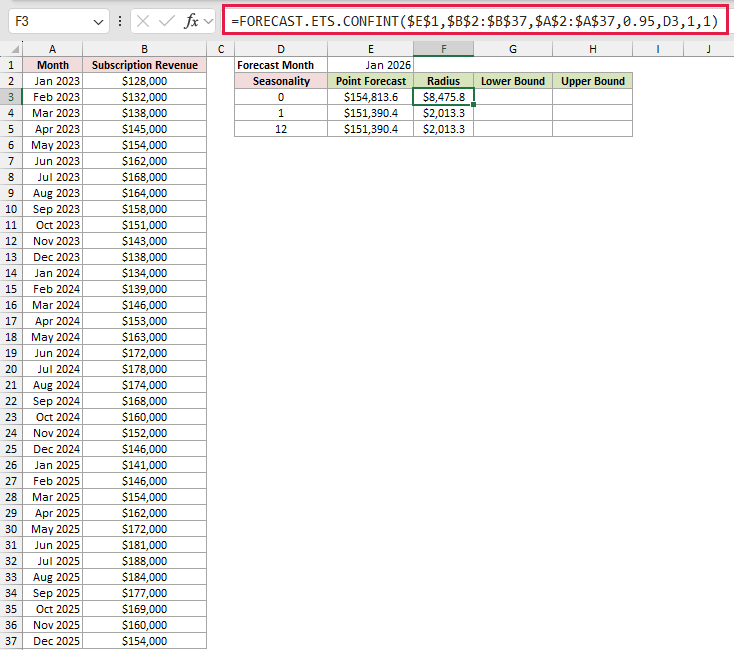Select row 1 header
734x650 pixels.
(11, 65)
